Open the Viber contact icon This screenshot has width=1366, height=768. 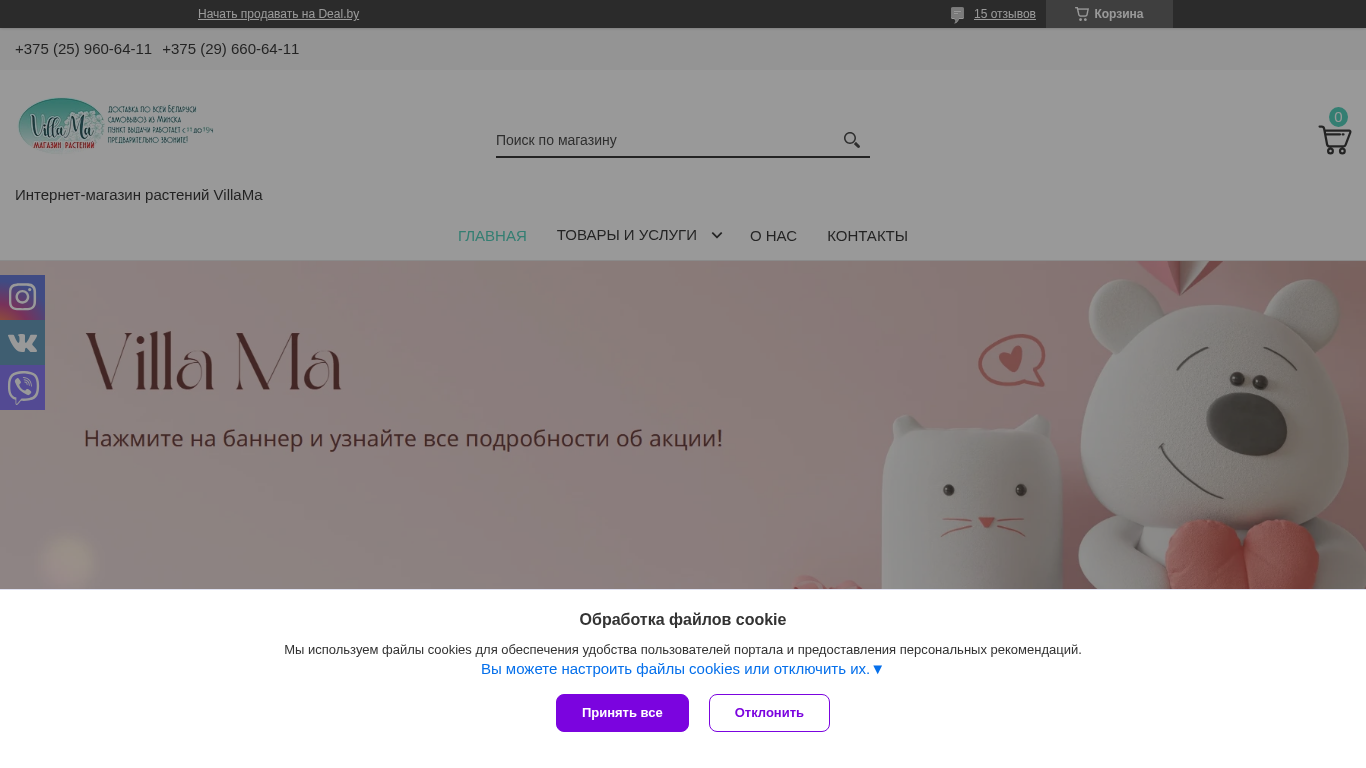tap(22, 387)
